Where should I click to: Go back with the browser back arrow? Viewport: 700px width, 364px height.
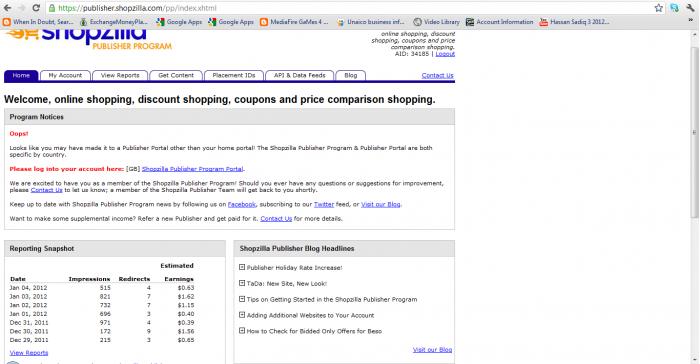tap(7, 8)
